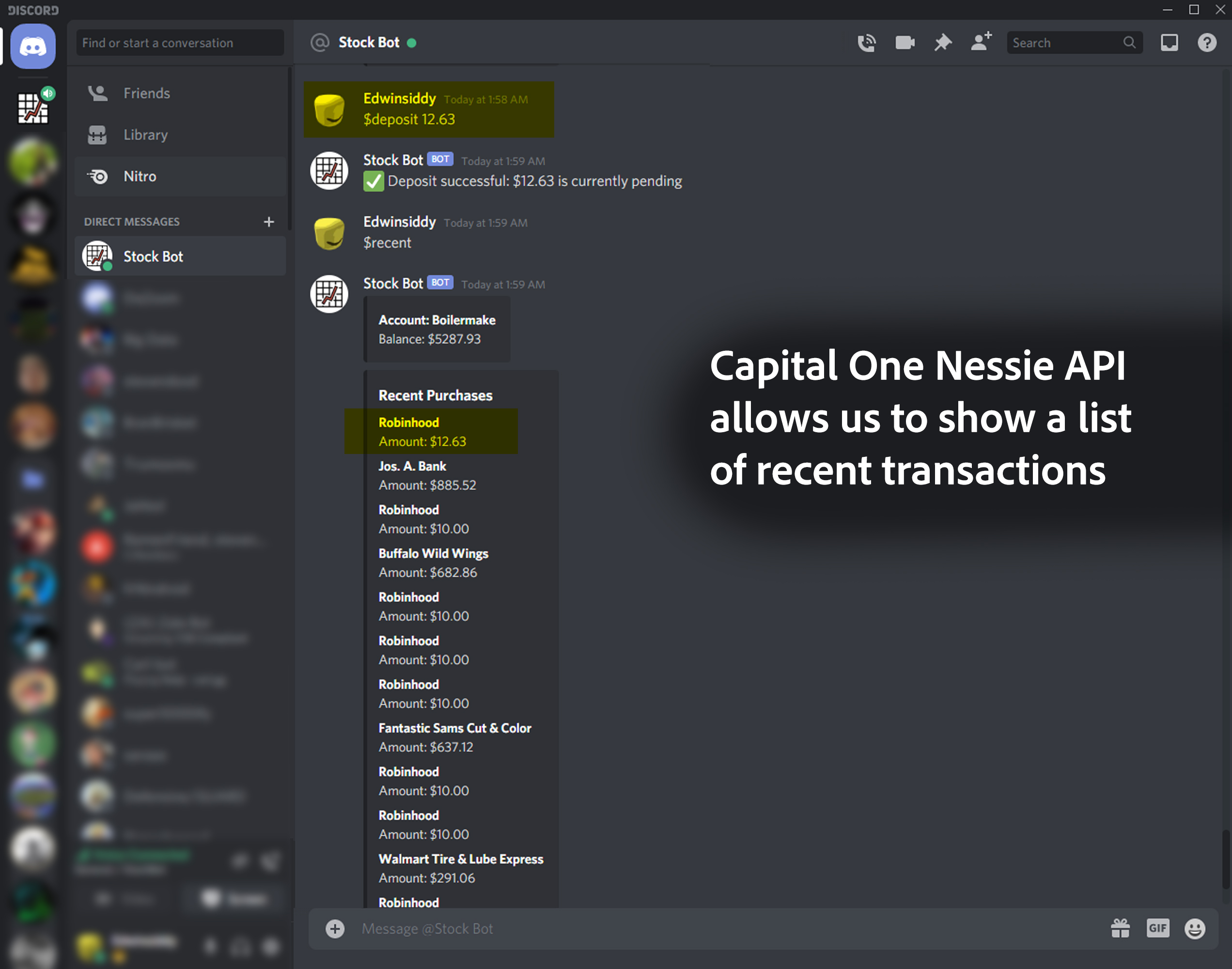Open pinned messages

[943, 43]
